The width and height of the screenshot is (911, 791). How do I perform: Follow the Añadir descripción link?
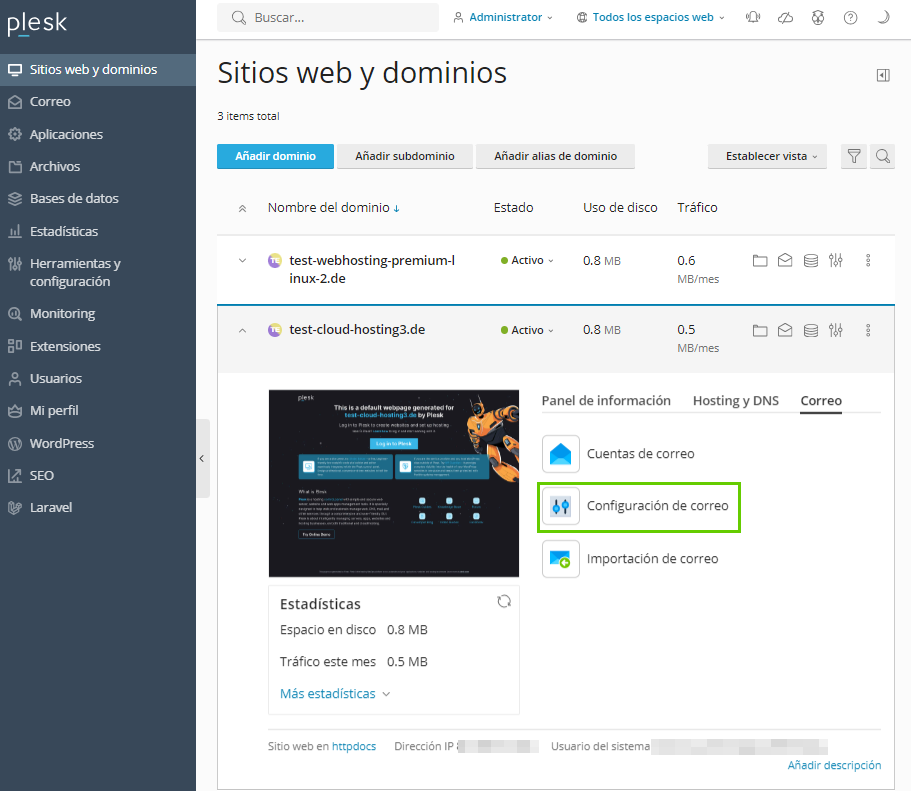tap(834, 765)
